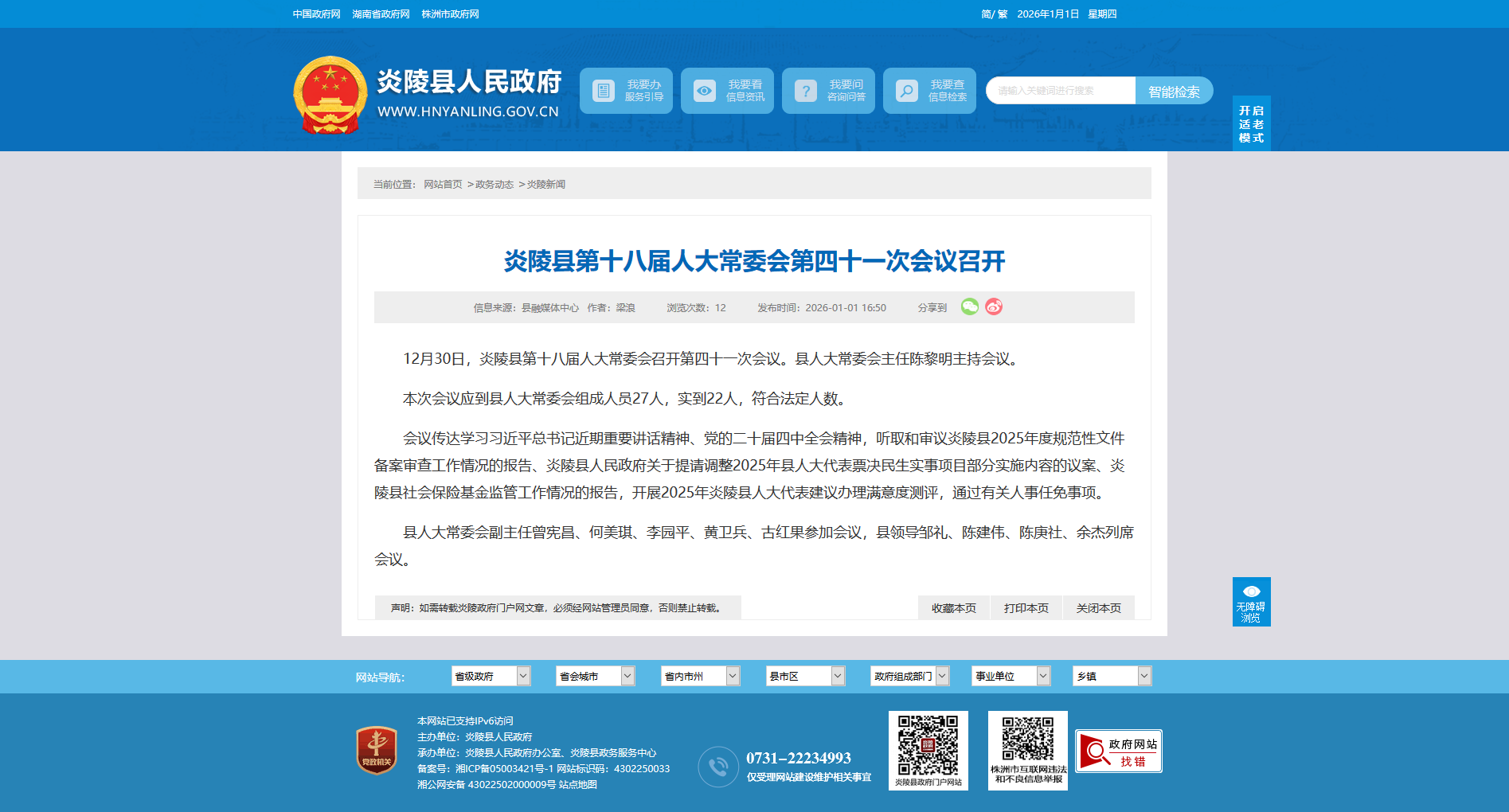Switch 简/繁 Chinese character mode
Image resolution: width=1509 pixels, height=812 pixels.
(994, 14)
